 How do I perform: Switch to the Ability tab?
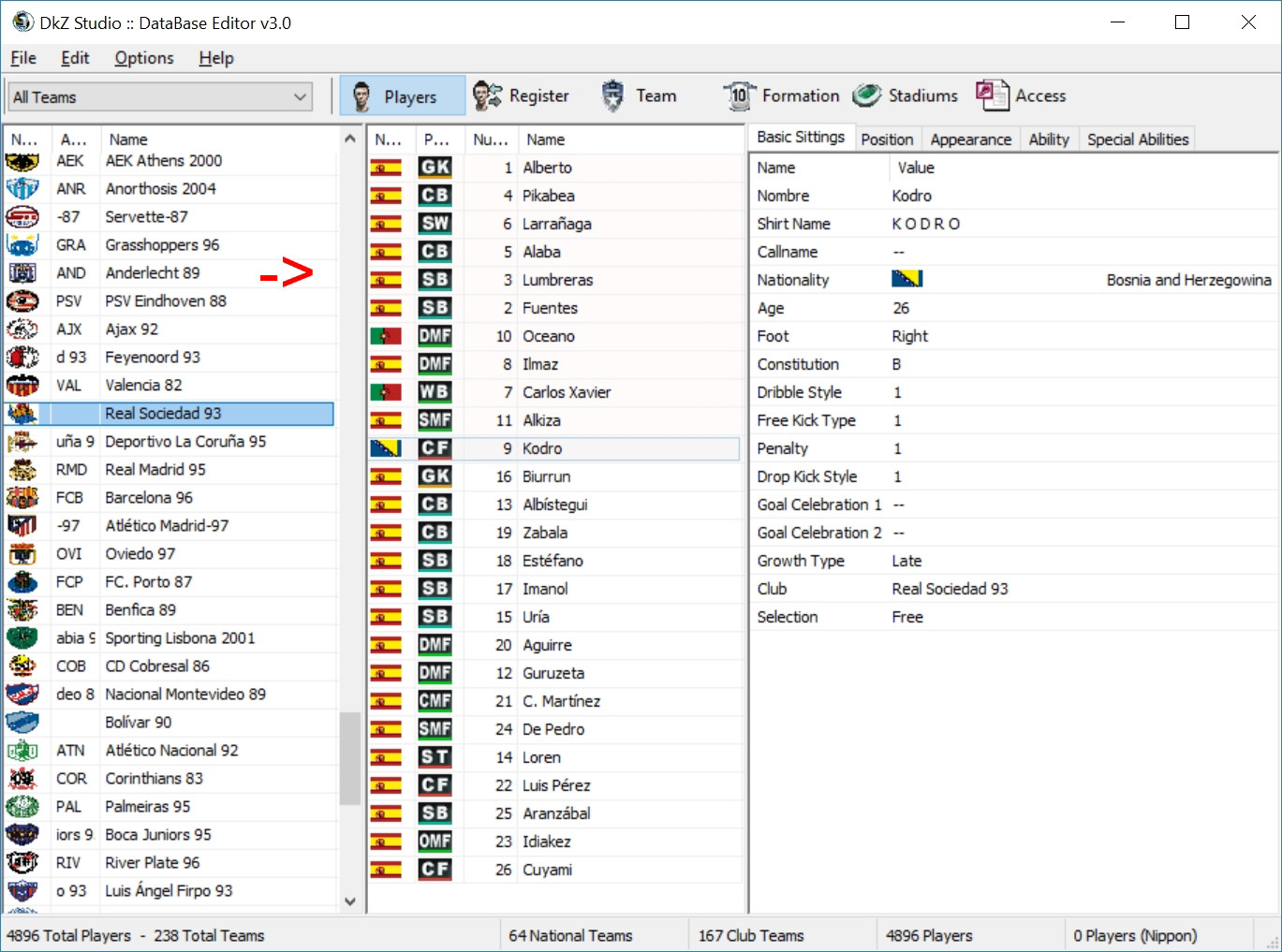pyautogui.click(x=1049, y=139)
